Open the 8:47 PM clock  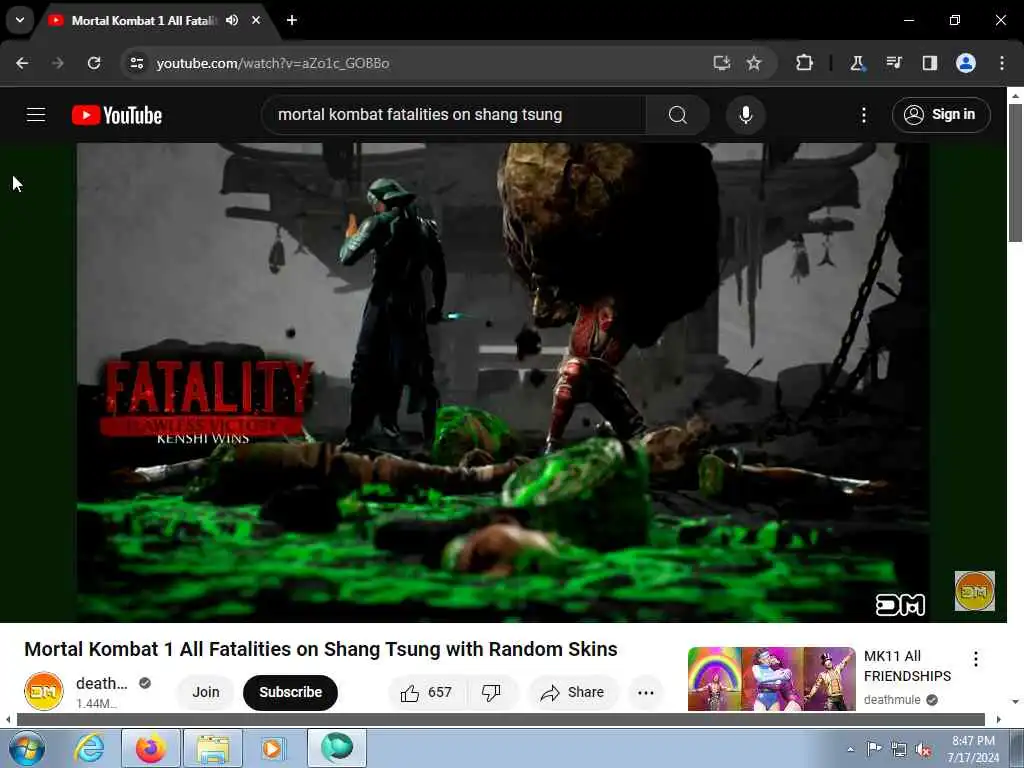pyautogui.click(x=973, y=749)
